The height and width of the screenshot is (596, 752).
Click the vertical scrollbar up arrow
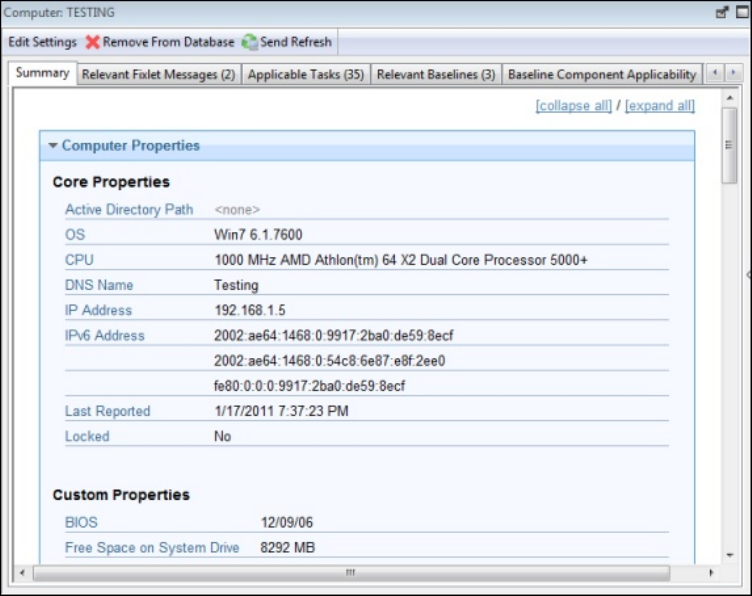pyautogui.click(x=730, y=98)
